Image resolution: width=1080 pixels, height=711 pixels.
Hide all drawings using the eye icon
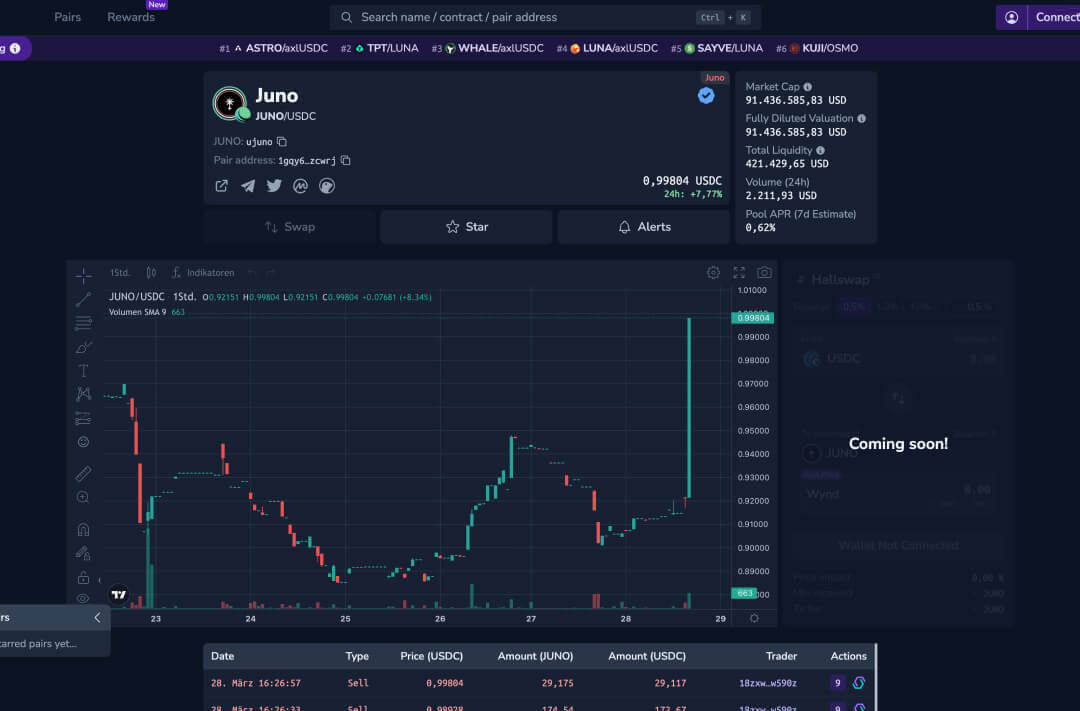click(x=84, y=599)
